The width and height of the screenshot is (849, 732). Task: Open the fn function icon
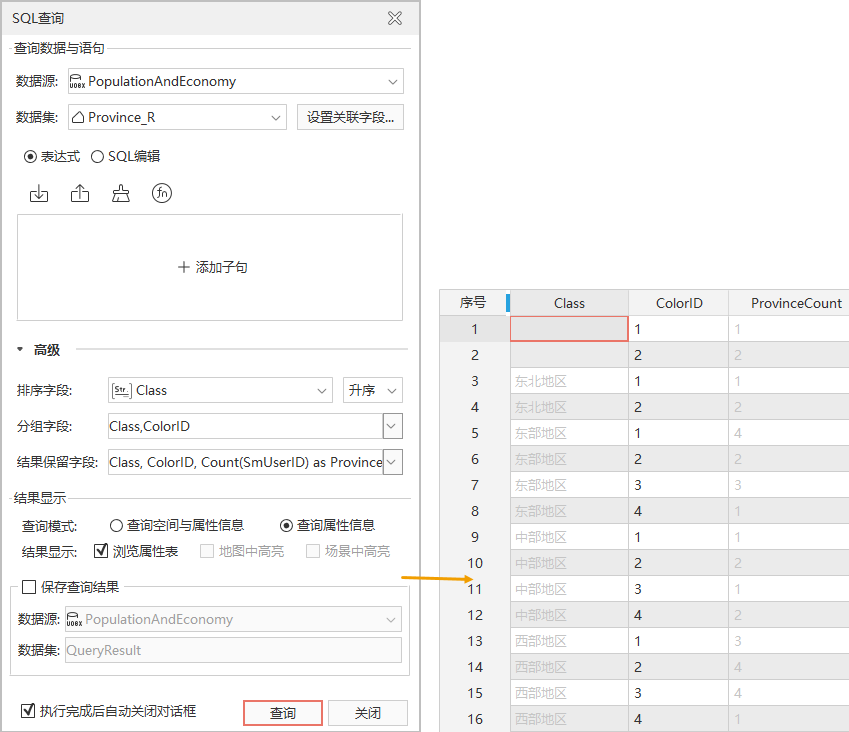[x=162, y=194]
